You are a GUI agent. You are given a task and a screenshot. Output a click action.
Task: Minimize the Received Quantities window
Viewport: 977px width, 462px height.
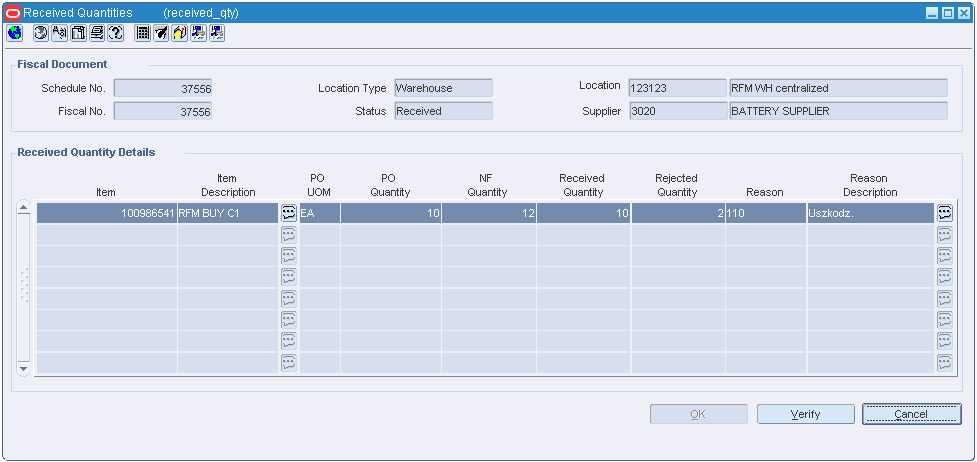tap(933, 13)
